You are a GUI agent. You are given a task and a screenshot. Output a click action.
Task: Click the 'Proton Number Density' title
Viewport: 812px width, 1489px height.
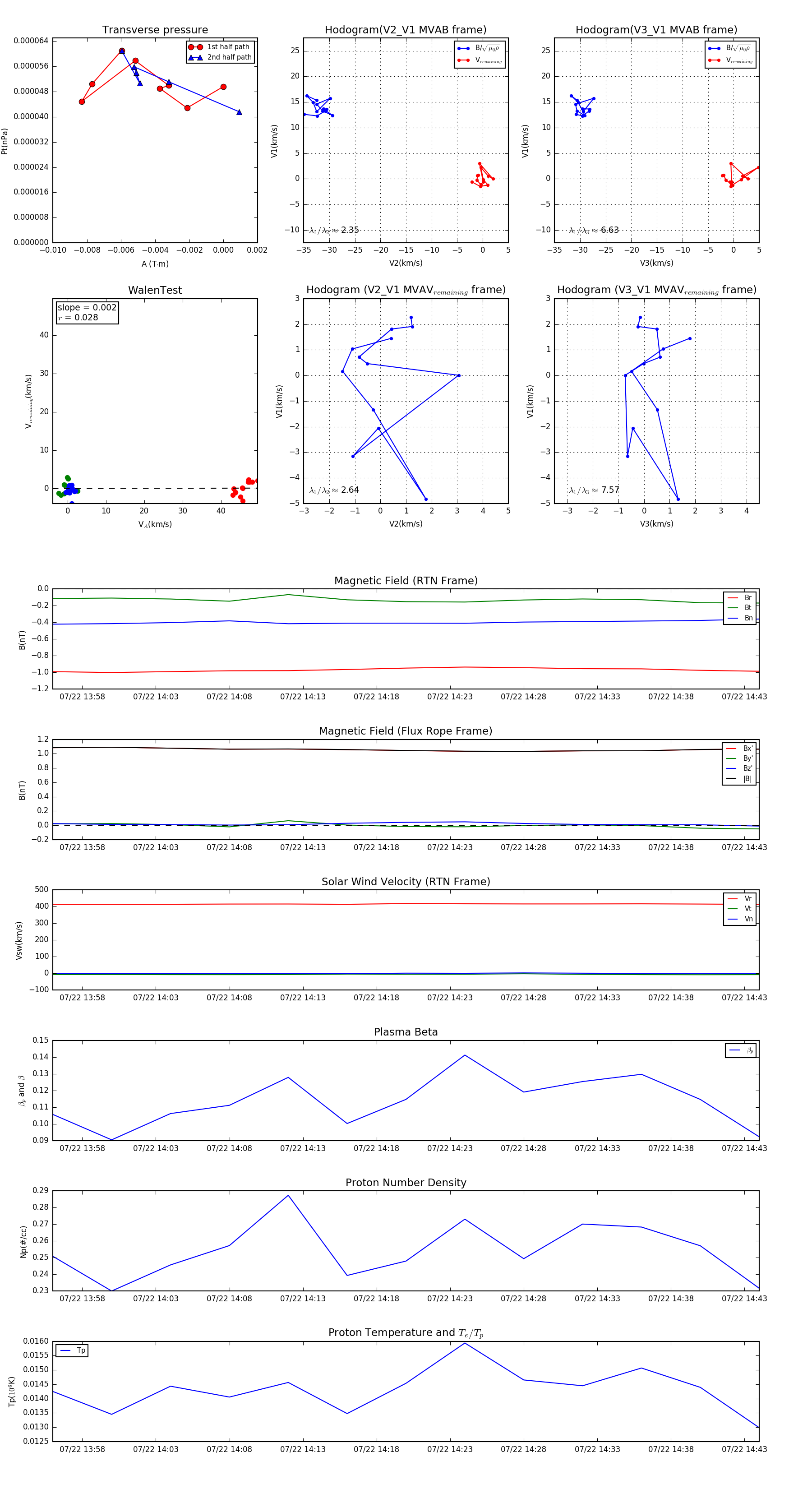pos(406,1183)
